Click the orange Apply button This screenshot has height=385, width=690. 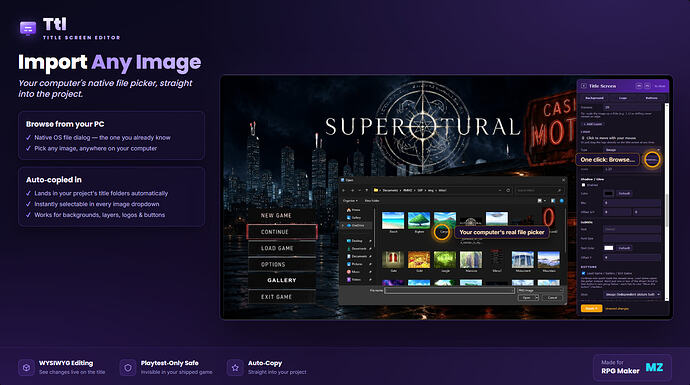pyautogui.click(x=591, y=308)
